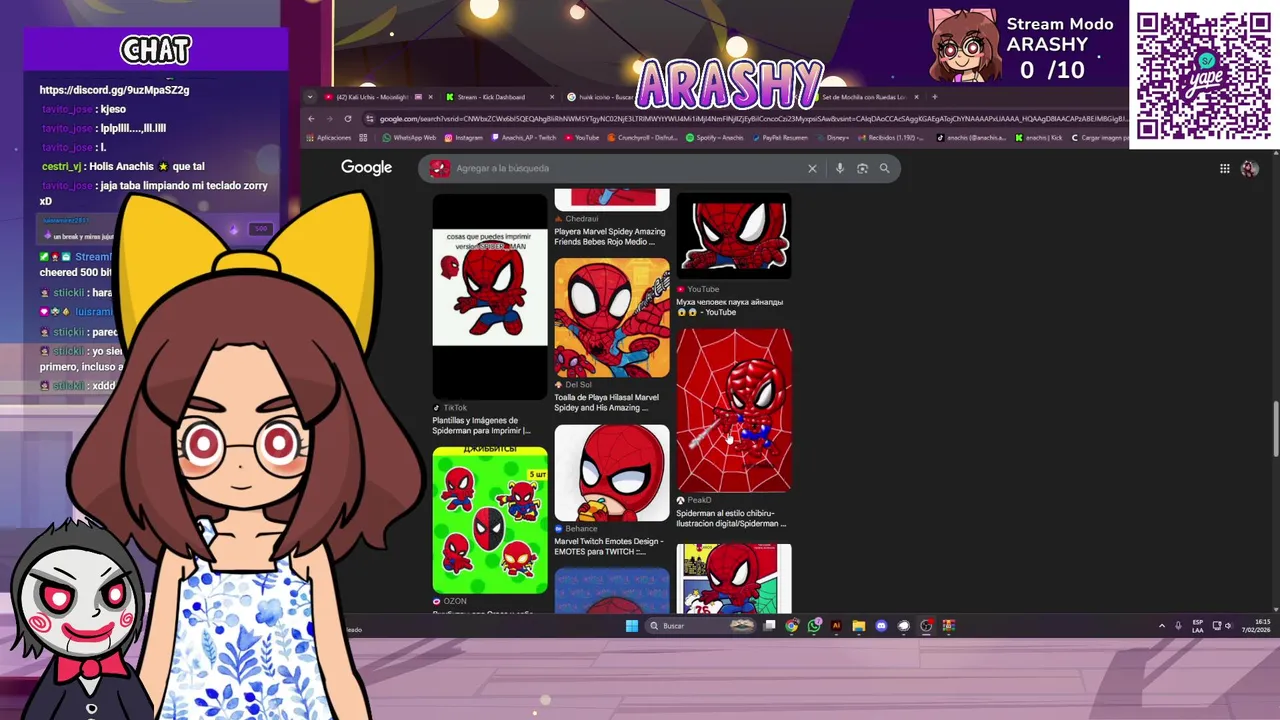Launch Adobe Illustrator from the taskbar

[836, 626]
